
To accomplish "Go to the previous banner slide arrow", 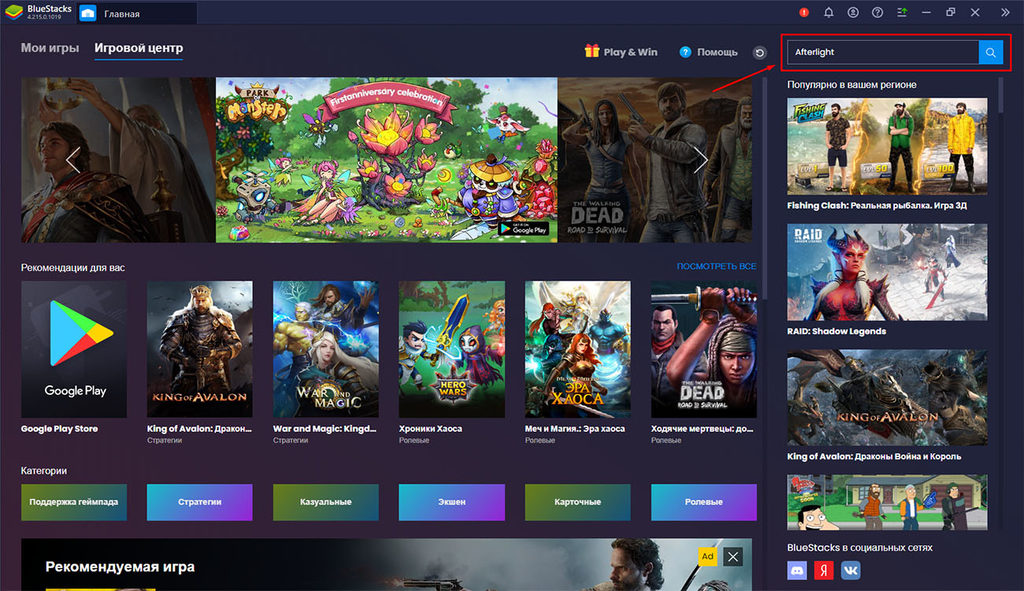I will pyautogui.click(x=73, y=160).
